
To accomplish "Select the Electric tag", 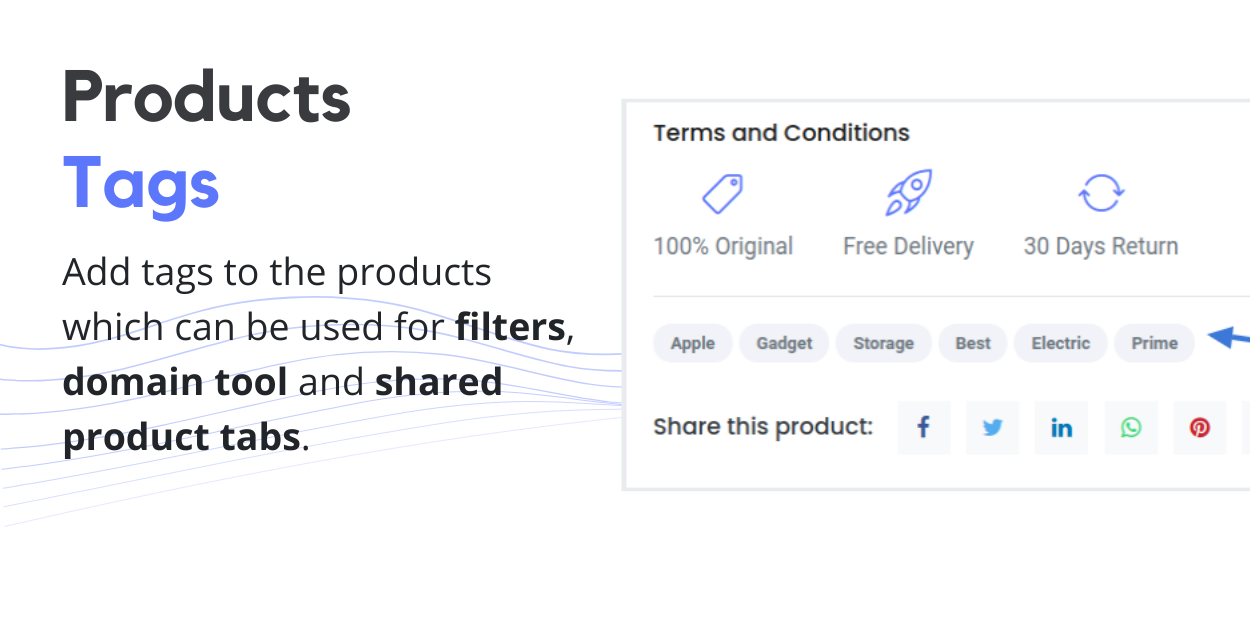I will [1060, 343].
